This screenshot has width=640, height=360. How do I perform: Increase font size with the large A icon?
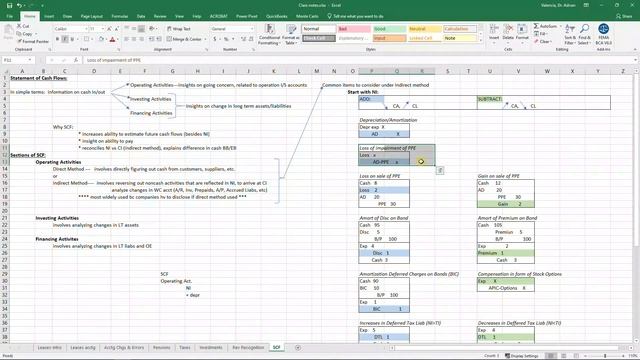[109, 29]
